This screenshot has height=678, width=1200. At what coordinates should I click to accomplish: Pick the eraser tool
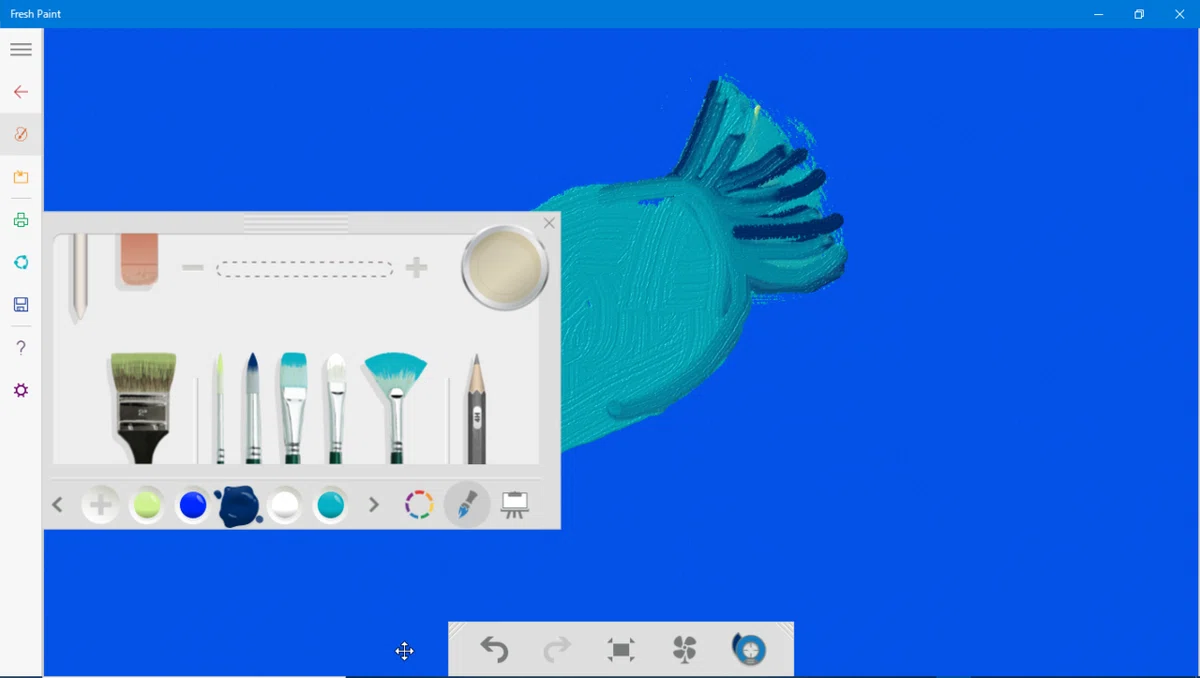click(x=138, y=261)
